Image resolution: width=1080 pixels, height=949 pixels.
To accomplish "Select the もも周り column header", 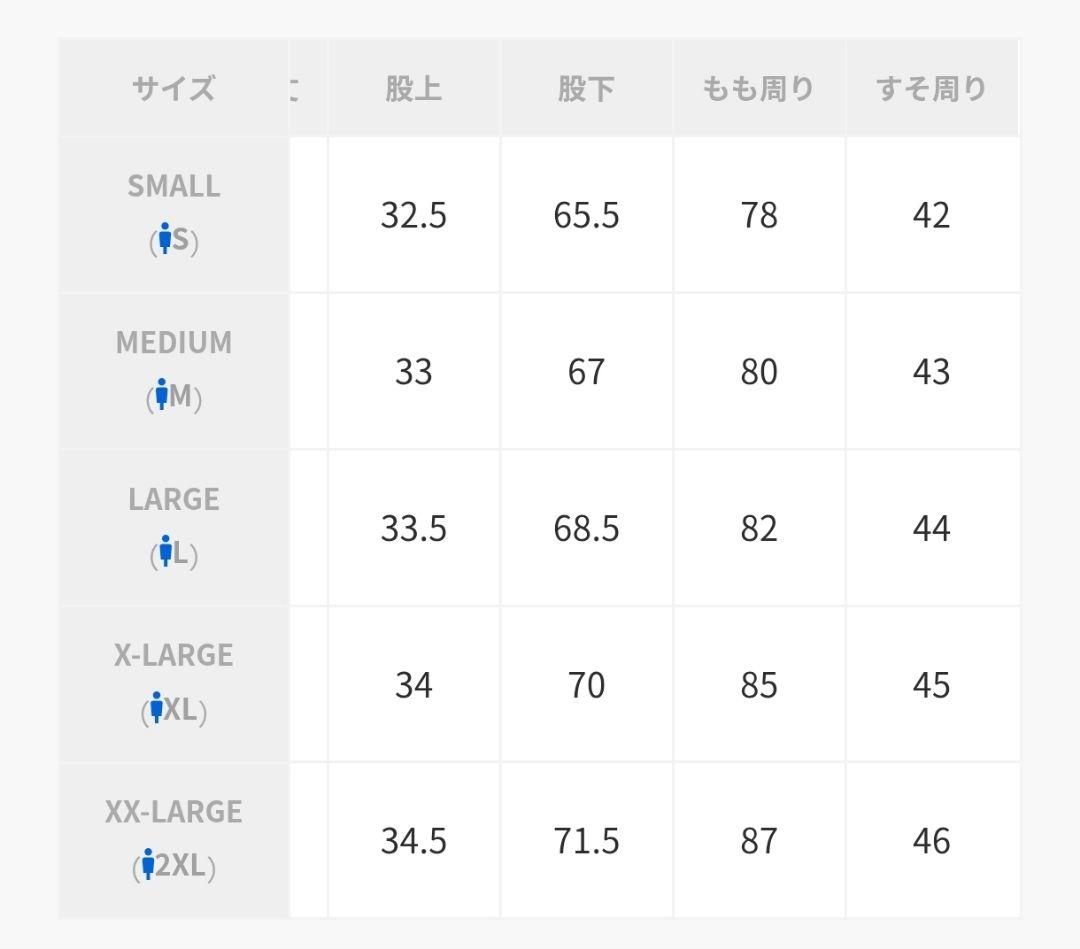I will click(758, 89).
